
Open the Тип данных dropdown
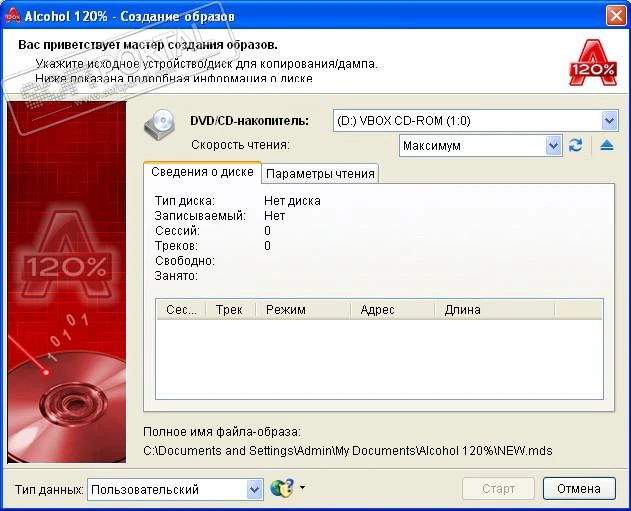(254, 489)
